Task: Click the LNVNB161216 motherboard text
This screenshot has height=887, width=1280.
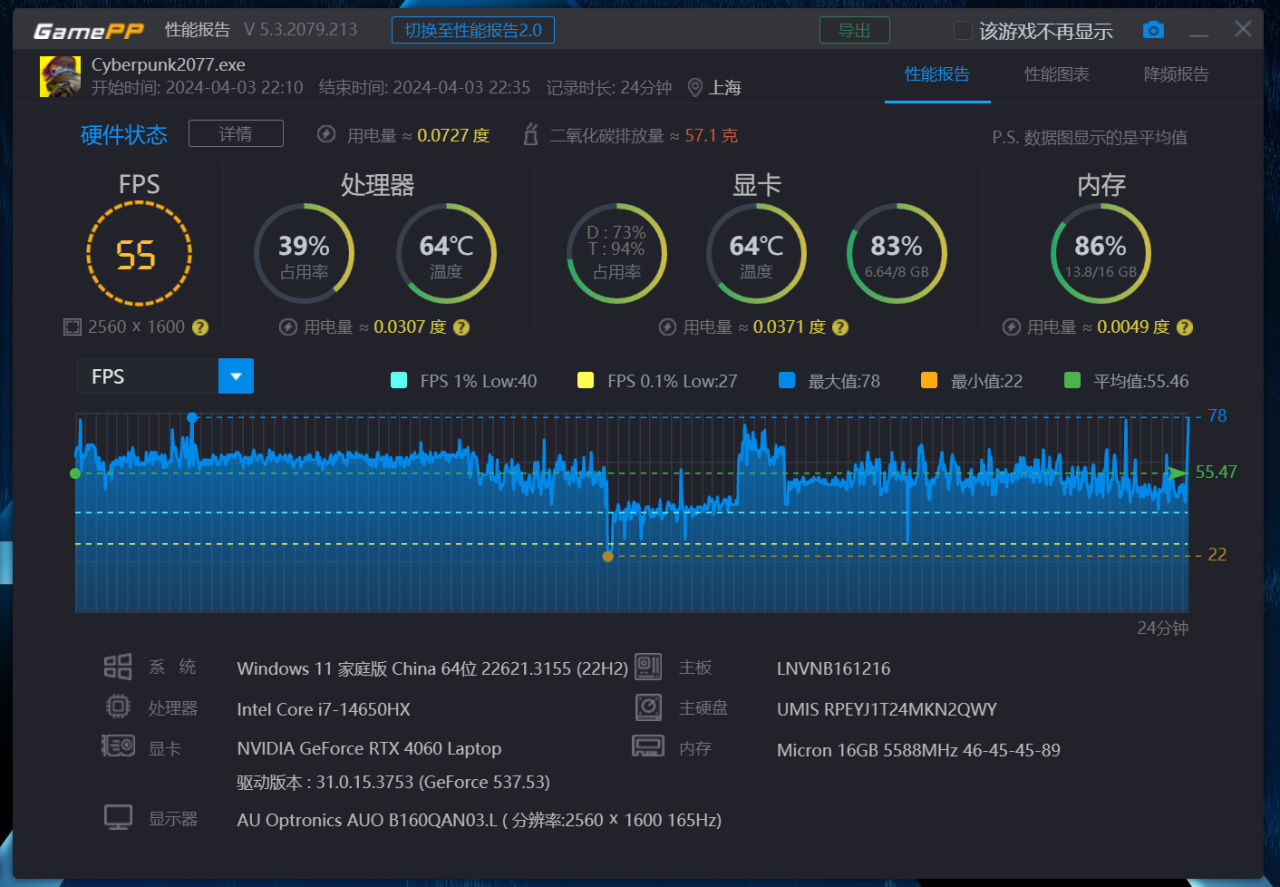Action: click(833, 668)
